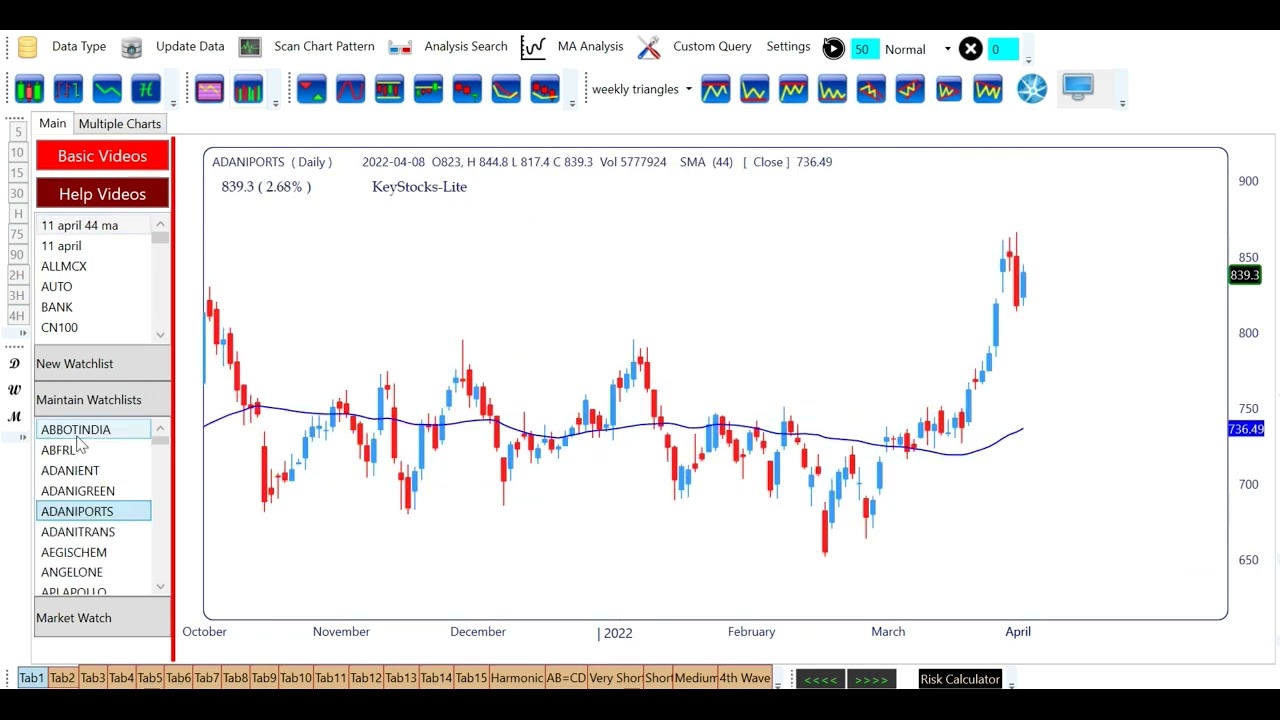Image resolution: width=1280 pixels, height=720 pixels.
Task: Select the 5 minute timeframe button
Action: click(18, 132)
